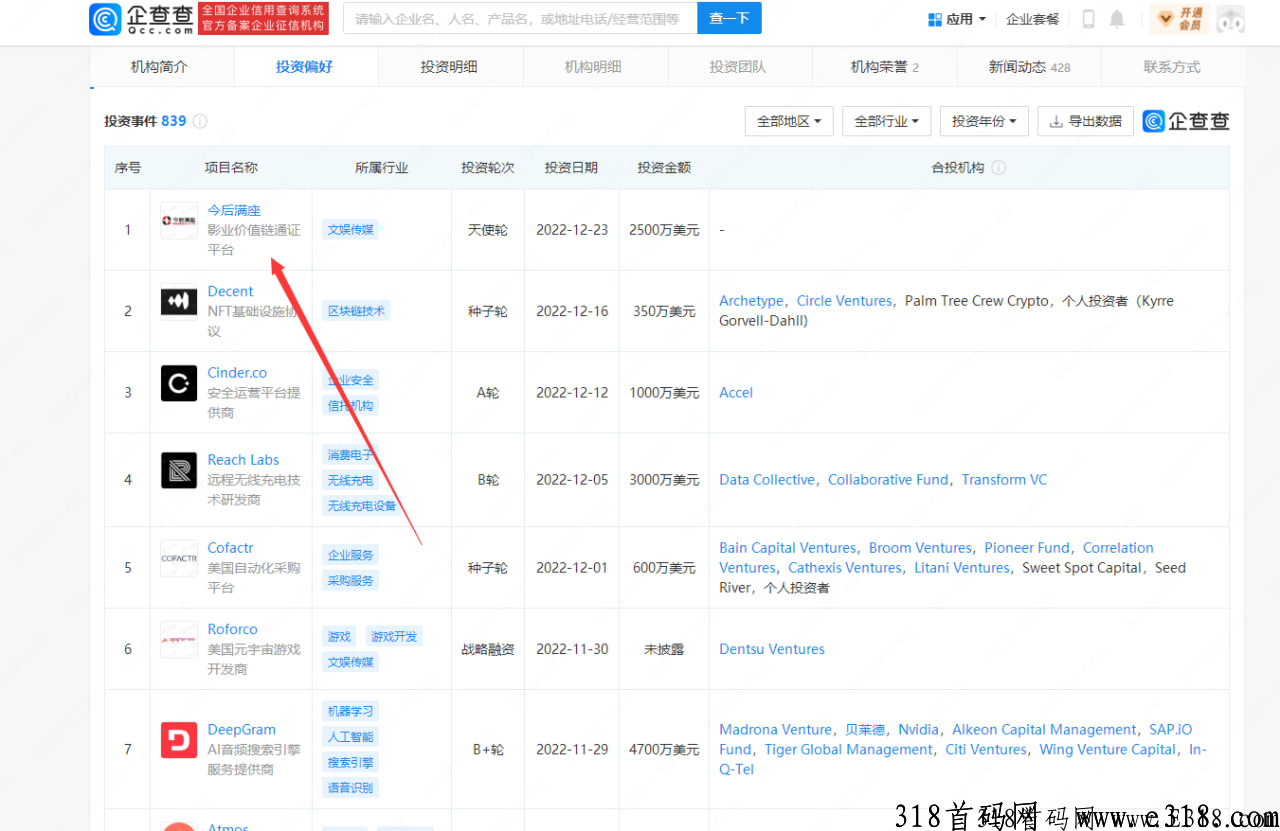Open the 企业套餐 link

coord(1032,19)
